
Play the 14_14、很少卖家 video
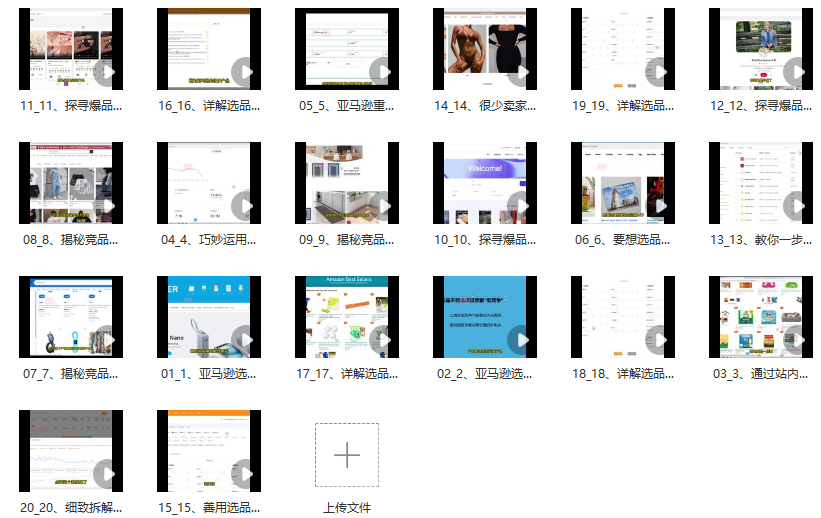522,72
